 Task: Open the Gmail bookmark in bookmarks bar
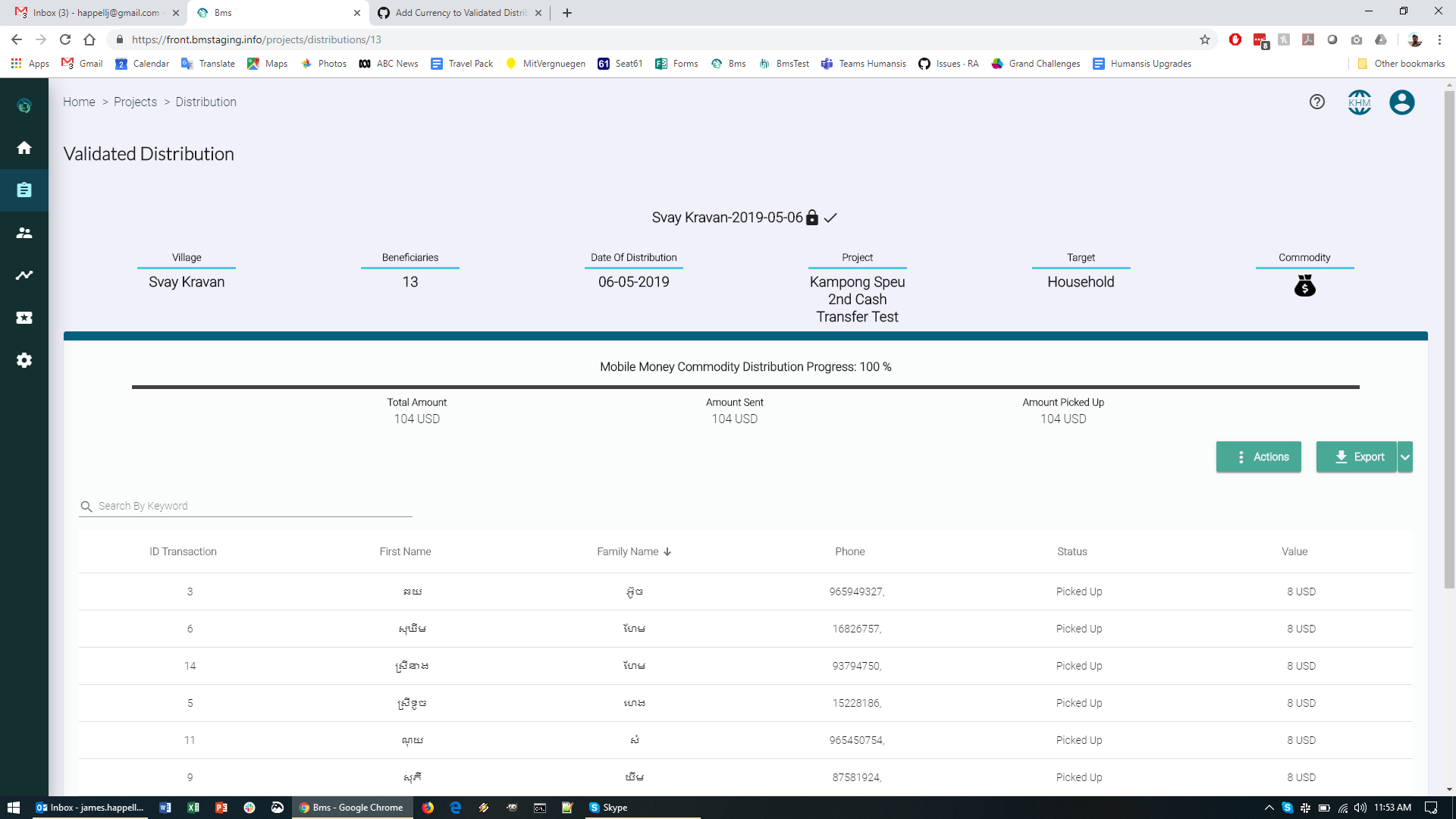[81, 64]
